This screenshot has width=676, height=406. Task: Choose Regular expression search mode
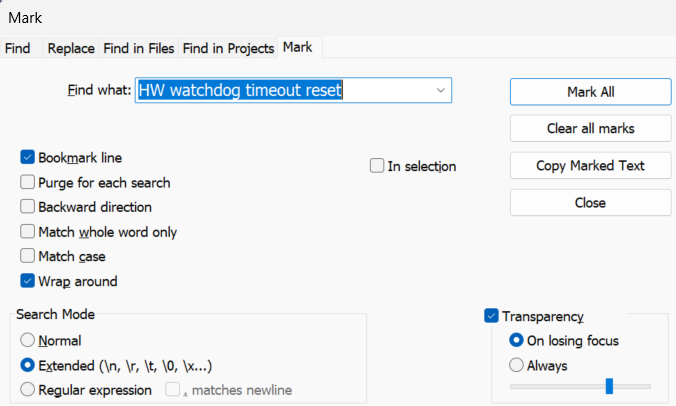[28, 390]
